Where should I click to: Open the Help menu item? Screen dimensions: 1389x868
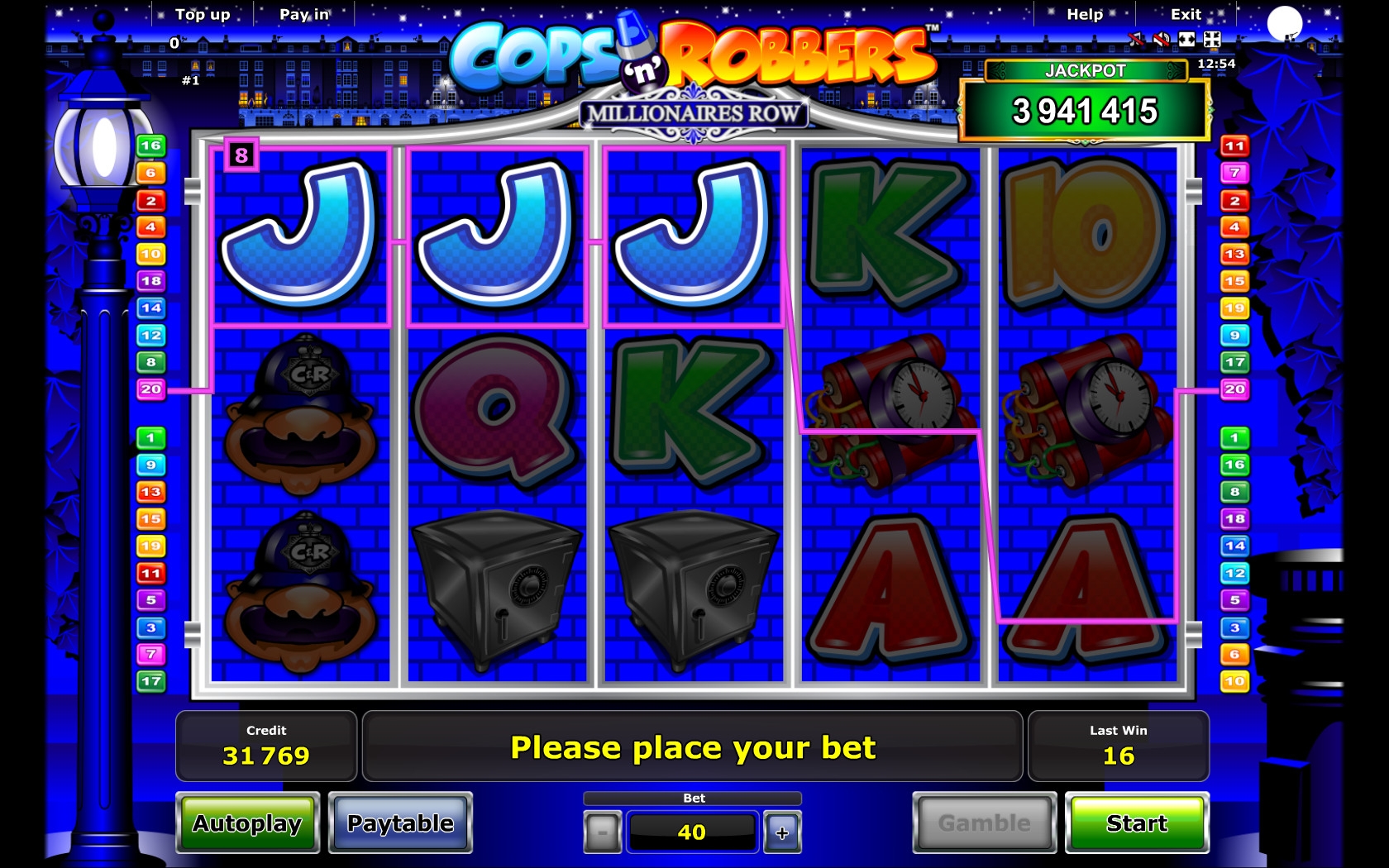(x=1085, y=14)
